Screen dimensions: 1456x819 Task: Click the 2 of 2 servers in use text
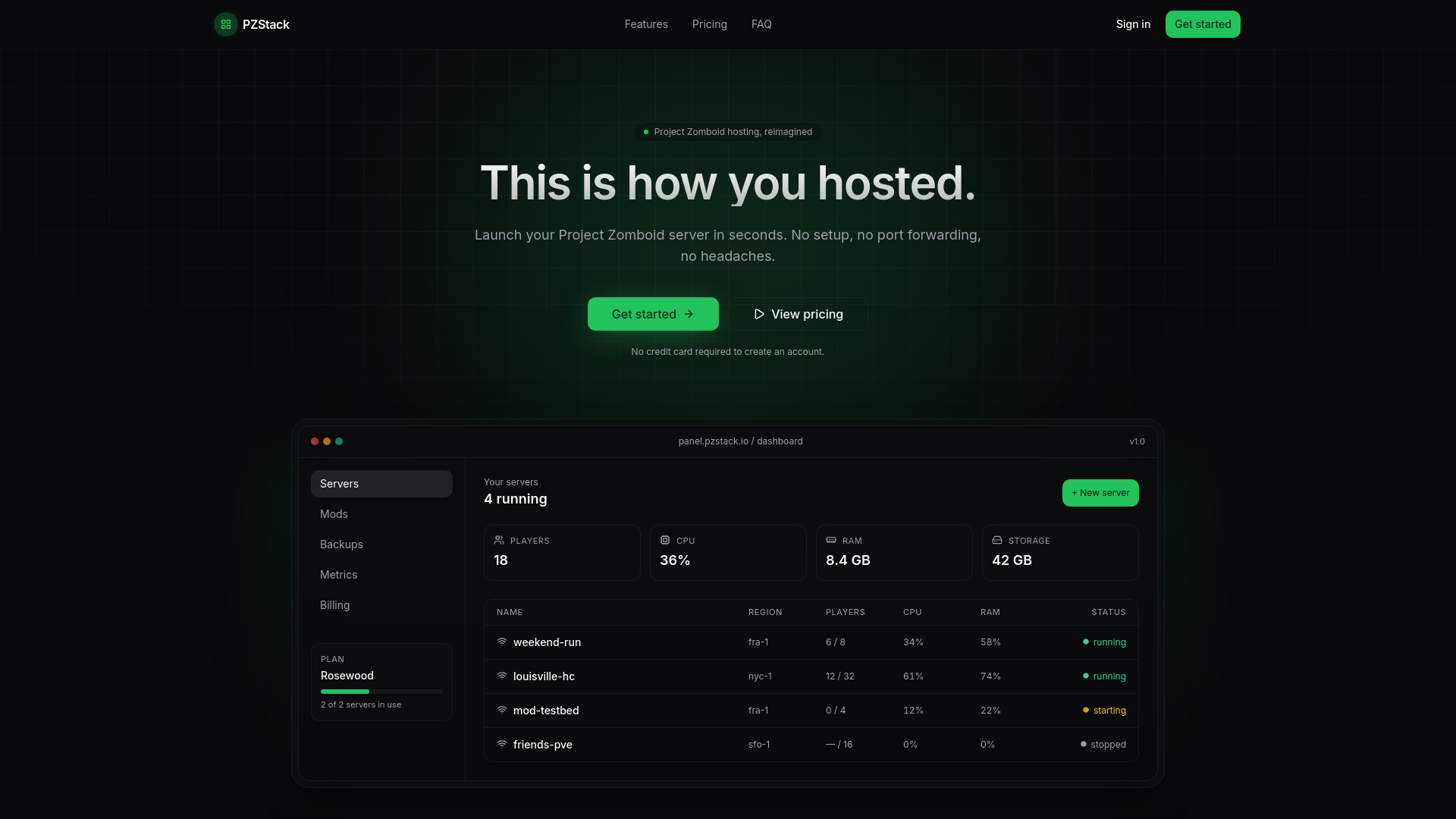click(x=361, y=704)
